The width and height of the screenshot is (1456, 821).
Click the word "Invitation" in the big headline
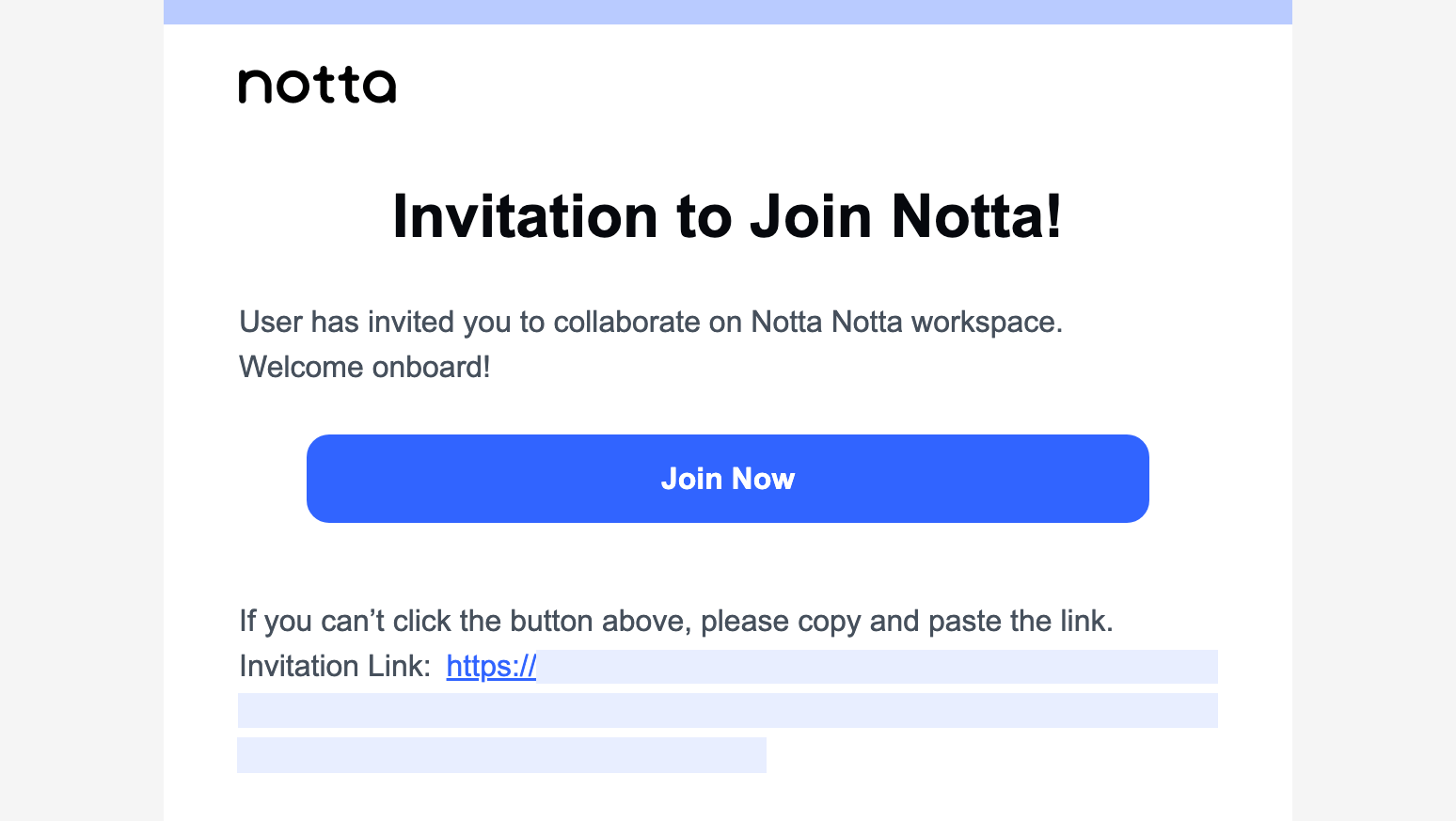pyautogui.click(x=526, y=217)
